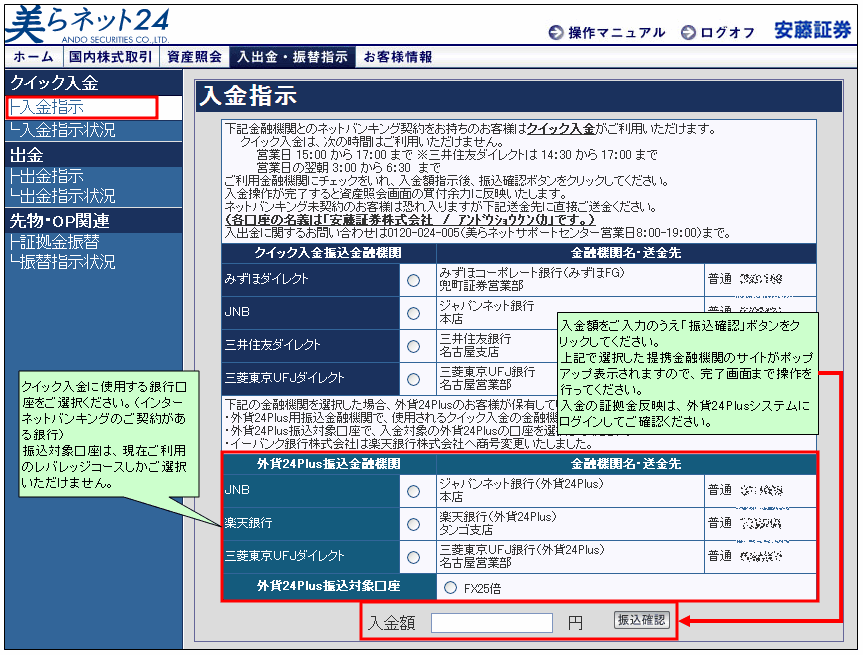
Task: Open the ホーム tab
Action: pos(34,57)
